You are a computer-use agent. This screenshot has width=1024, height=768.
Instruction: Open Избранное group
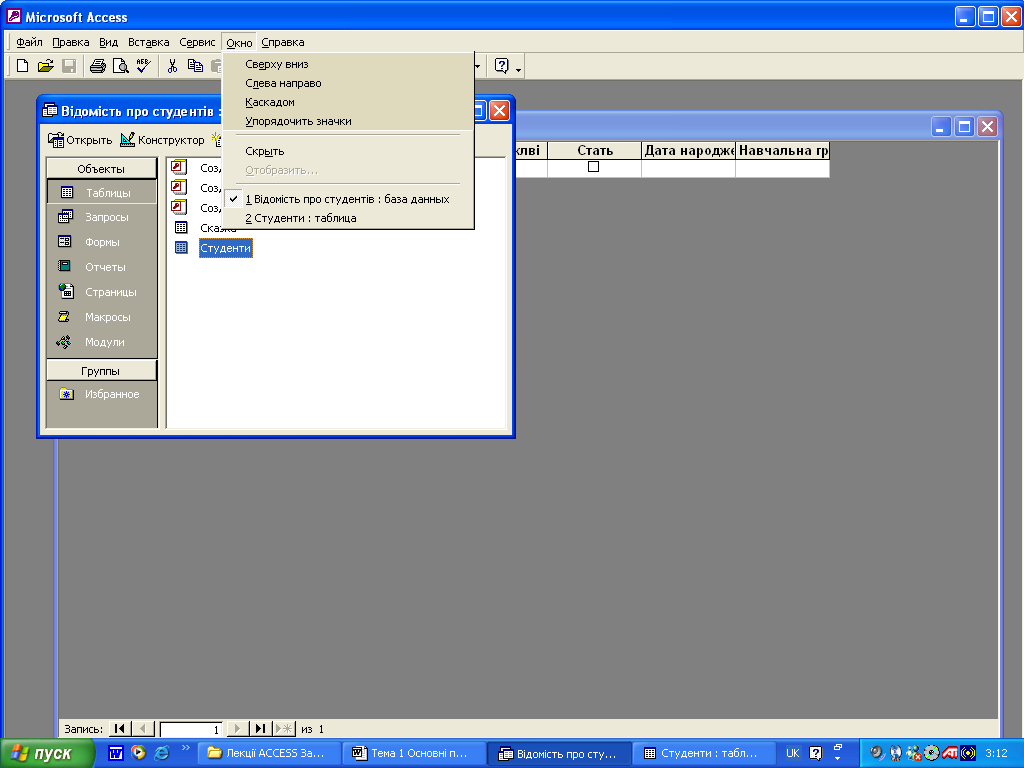point(102,394)
